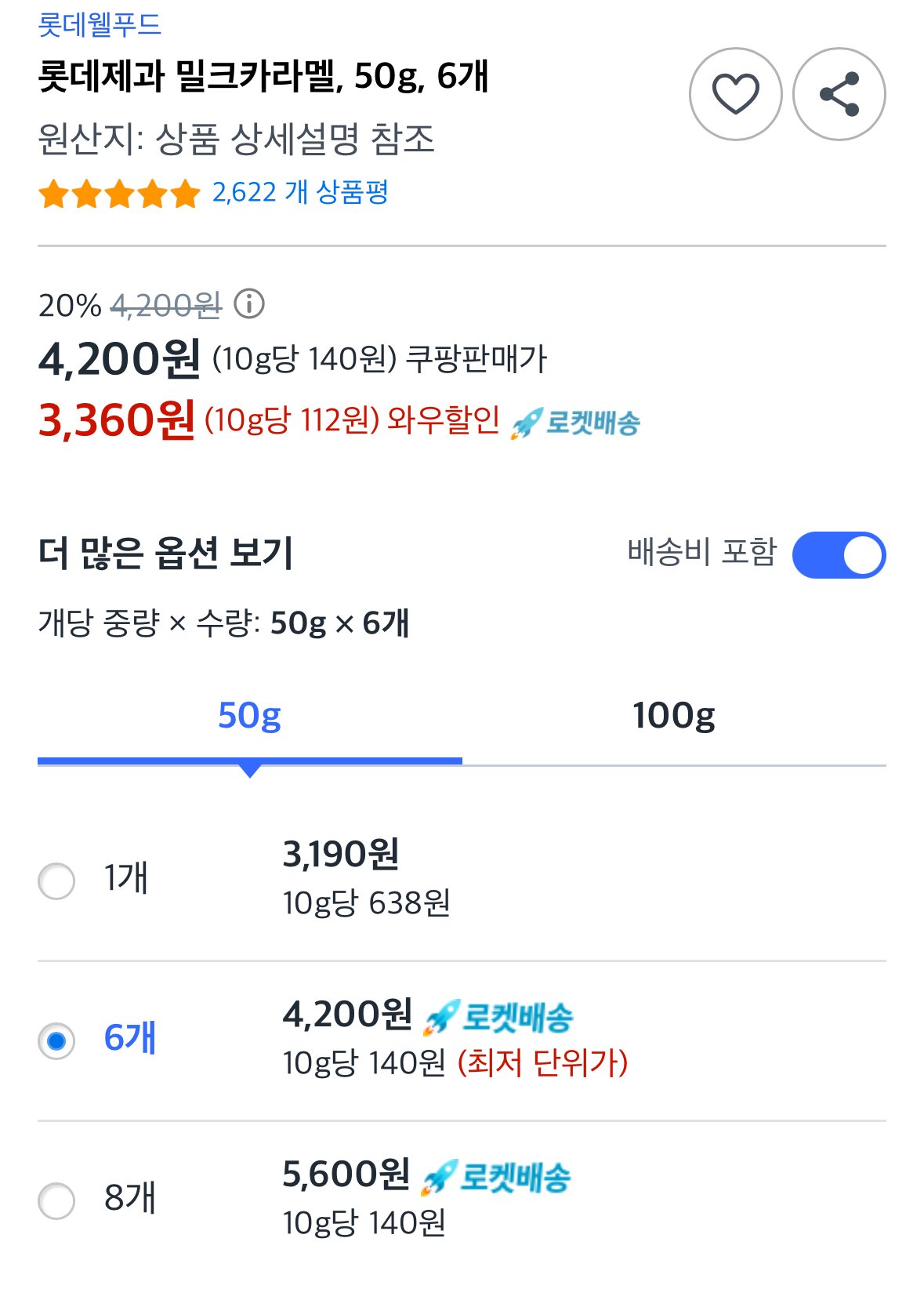Image resolution: width=924 pixels, height=1289 pixels.
Task: Click the five-star rating icons
Action: click(119, 193)
